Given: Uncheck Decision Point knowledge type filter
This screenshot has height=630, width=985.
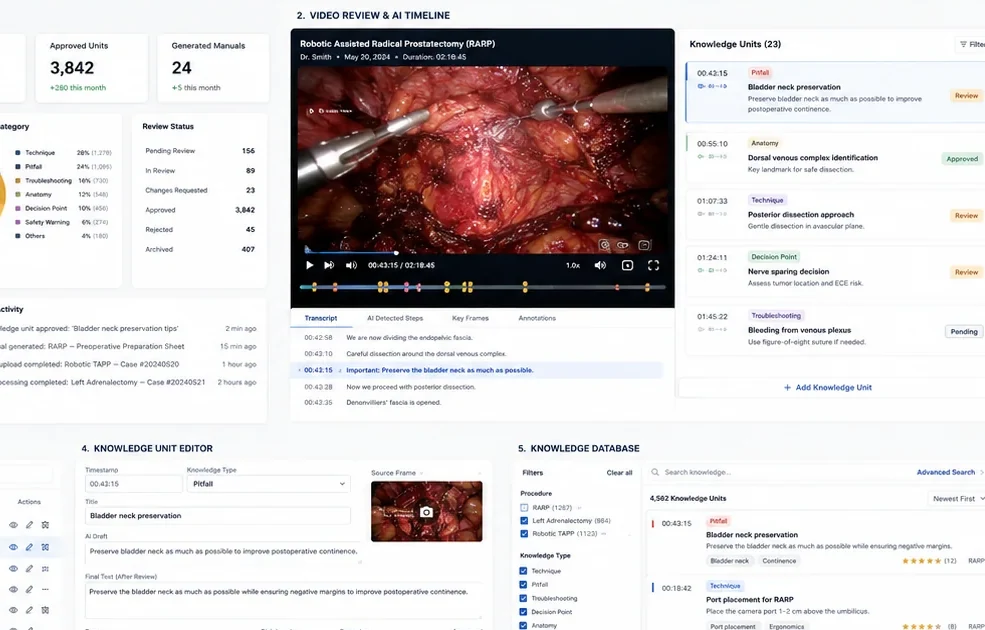Looking at the screenshot, I should (x=523, y=612).
